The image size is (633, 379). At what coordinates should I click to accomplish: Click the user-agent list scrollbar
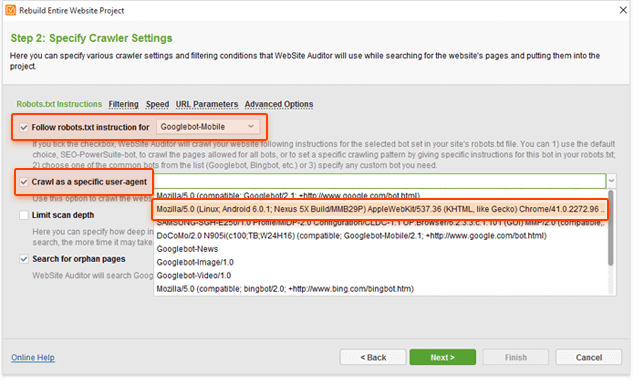[x=611, y=228]
